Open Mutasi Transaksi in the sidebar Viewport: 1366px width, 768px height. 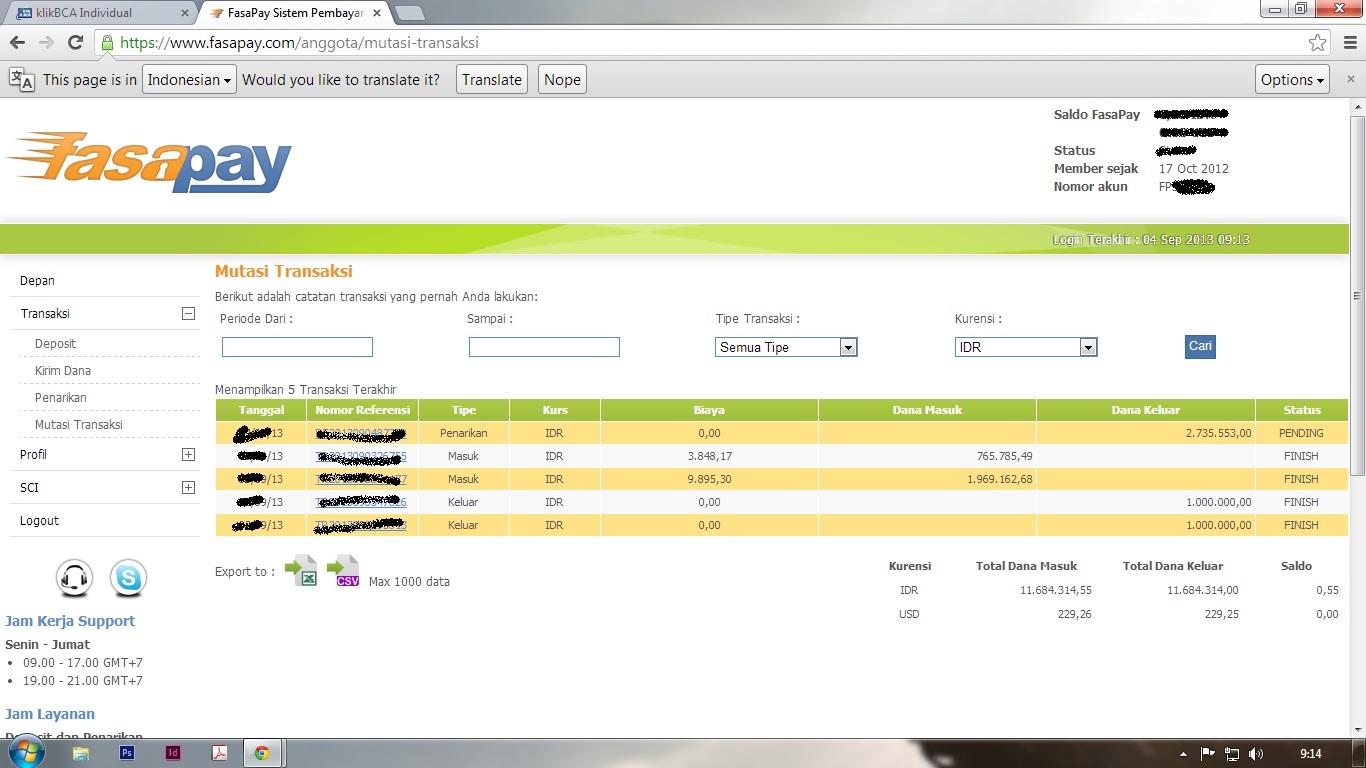click(79, 424)
